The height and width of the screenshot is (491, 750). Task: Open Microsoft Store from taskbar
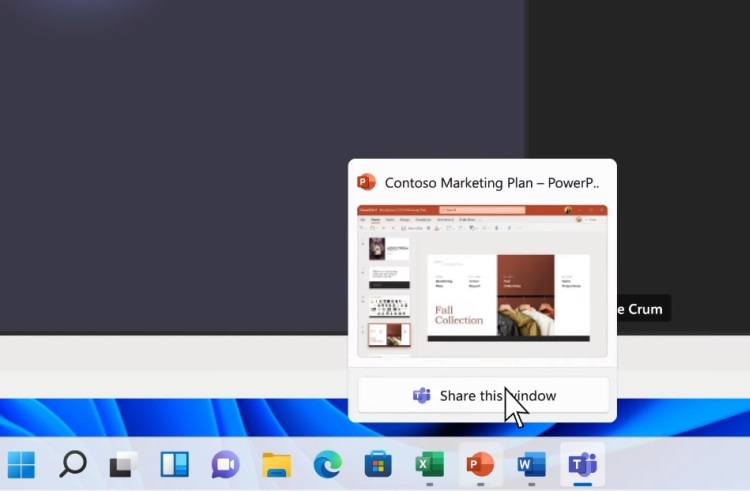(x=378, y=465)
